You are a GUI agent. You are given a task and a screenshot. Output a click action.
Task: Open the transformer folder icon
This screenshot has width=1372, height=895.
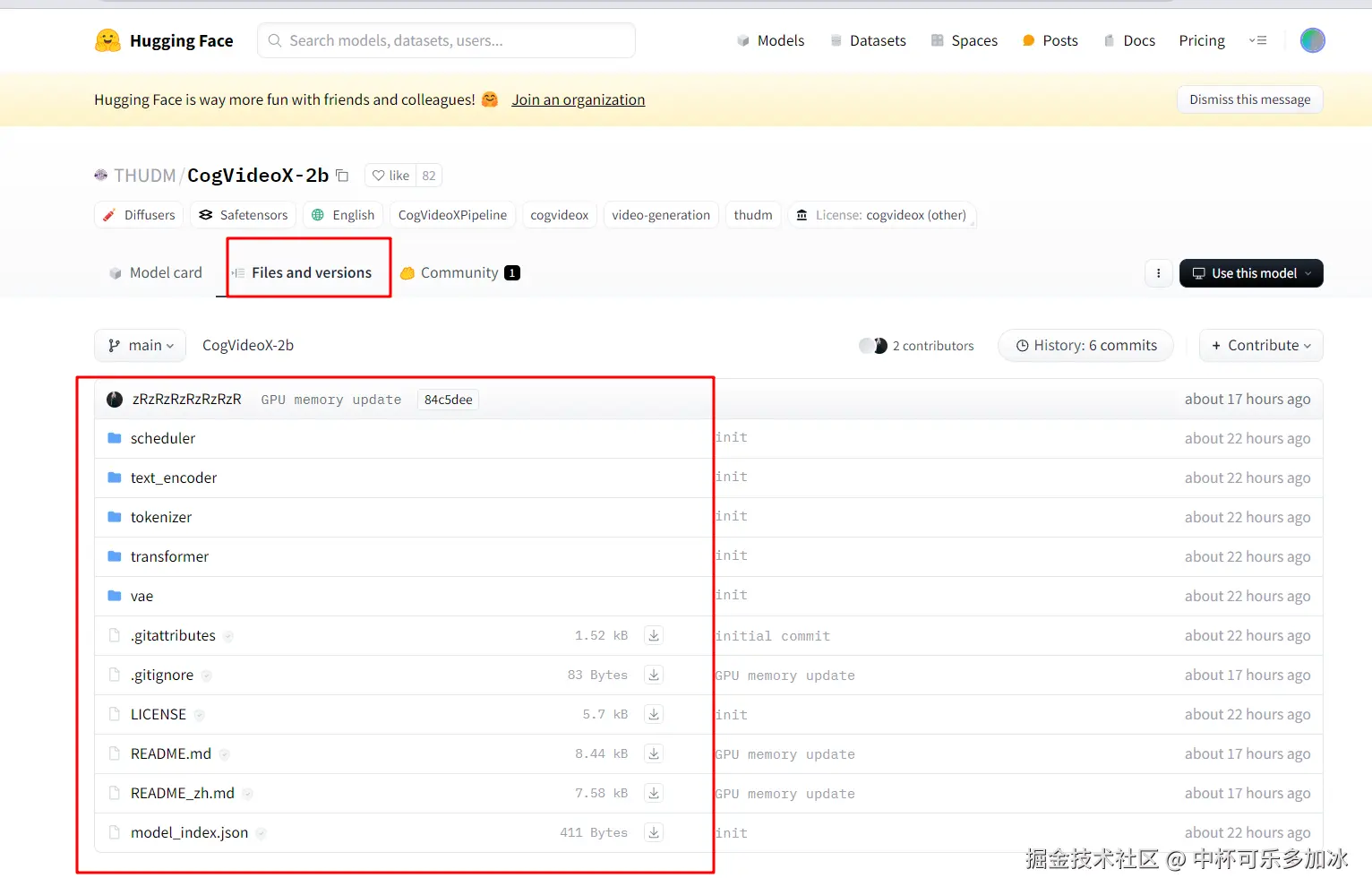pos(115,556)
